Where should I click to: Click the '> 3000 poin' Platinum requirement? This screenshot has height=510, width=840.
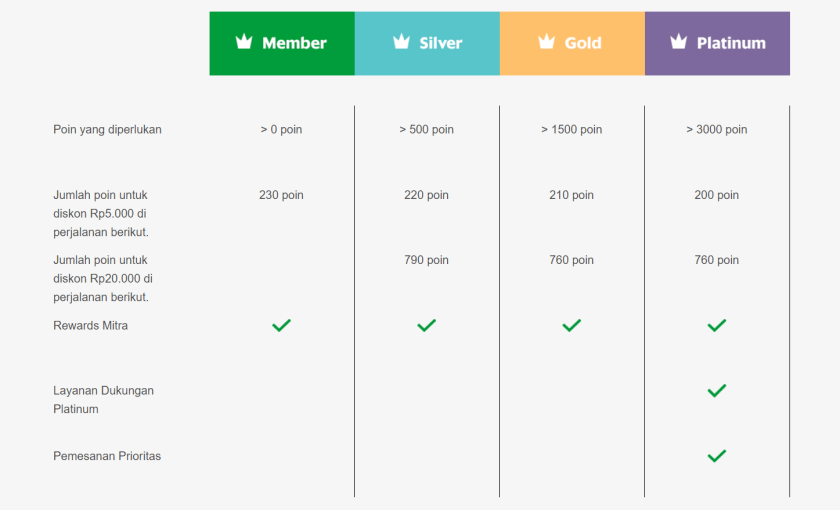click(x=717, y=129)
